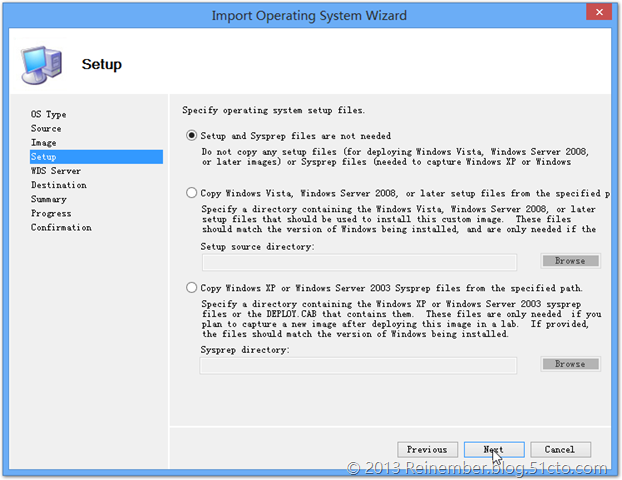Close the wizard with the red X
This screenshot has height=480, width=622.
(x=599, y=12)
